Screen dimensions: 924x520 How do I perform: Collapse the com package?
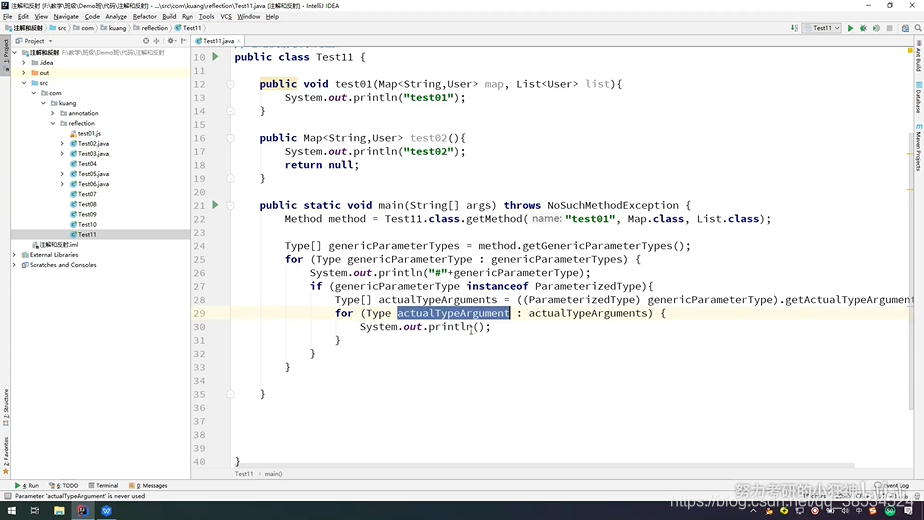[x=34, y=93]
